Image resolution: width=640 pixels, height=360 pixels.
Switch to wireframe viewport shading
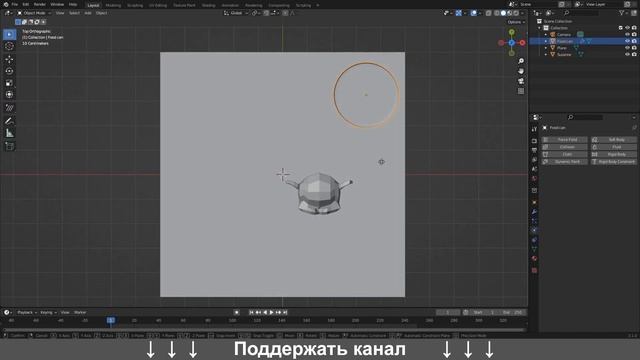(497, 13)
